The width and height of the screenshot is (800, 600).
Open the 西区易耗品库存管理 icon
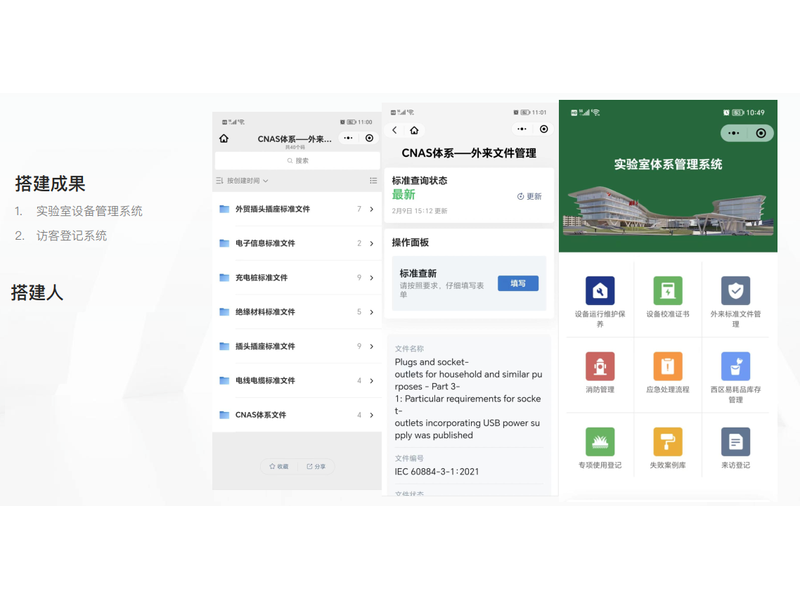click(735, 366)
